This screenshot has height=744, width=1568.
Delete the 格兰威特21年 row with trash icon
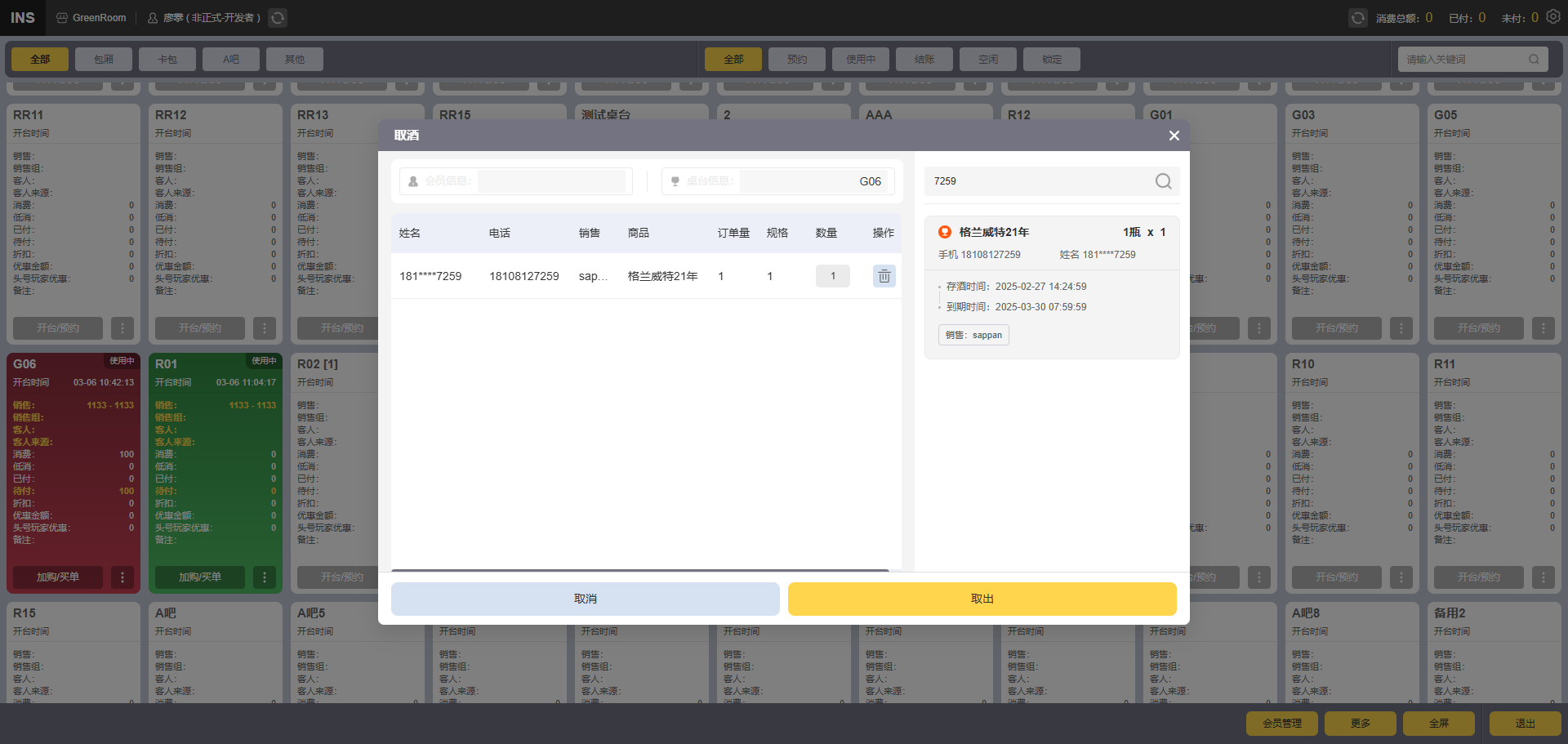coord(884,276)
